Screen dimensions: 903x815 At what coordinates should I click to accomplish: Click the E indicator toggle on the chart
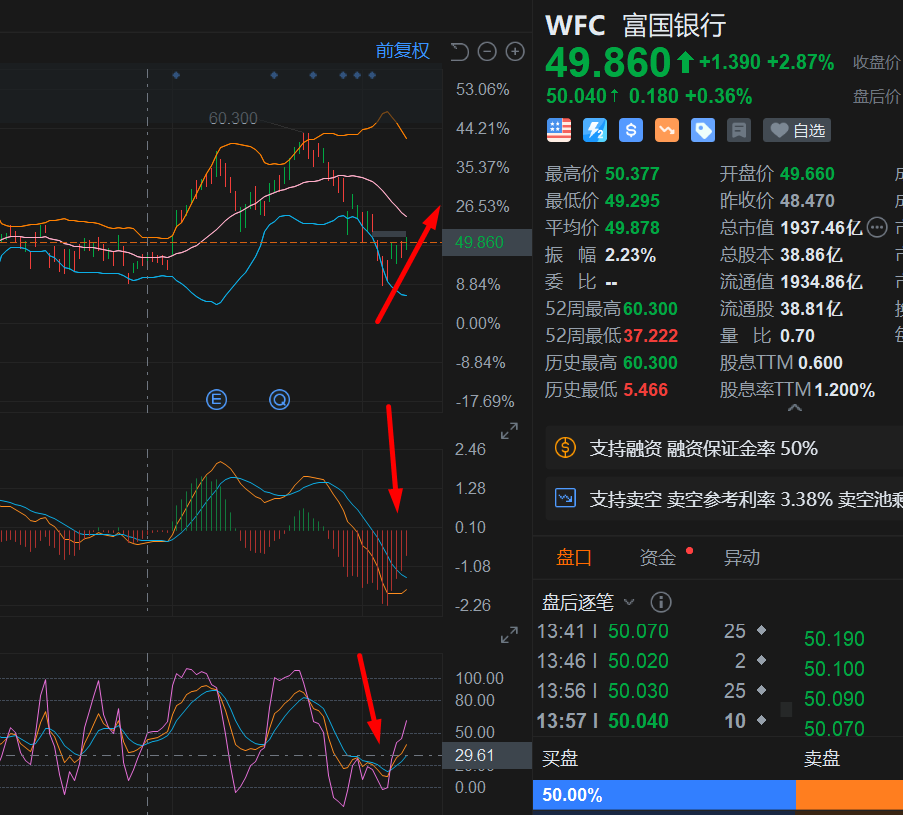pos(217,399)
